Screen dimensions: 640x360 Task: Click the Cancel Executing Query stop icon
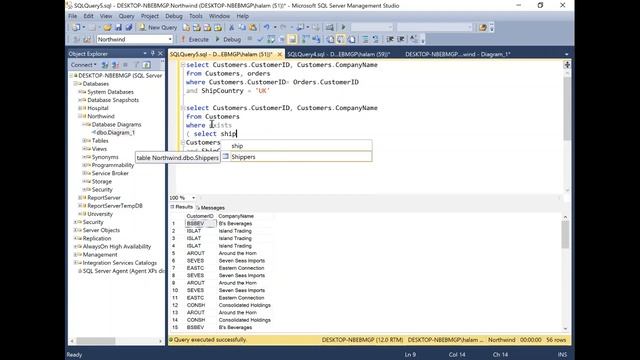click(249, 39)
